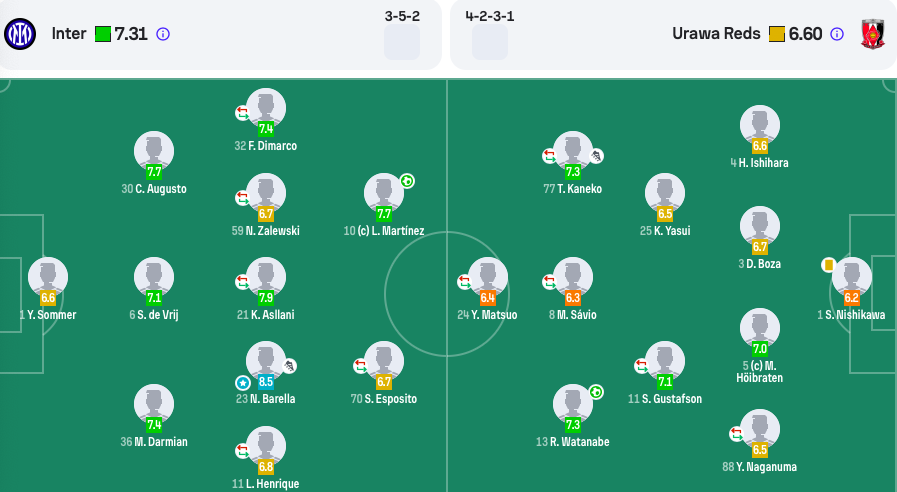Click goal icon on L. Martínez
Viewport: 897px width, 492px height.
[407, 181]
